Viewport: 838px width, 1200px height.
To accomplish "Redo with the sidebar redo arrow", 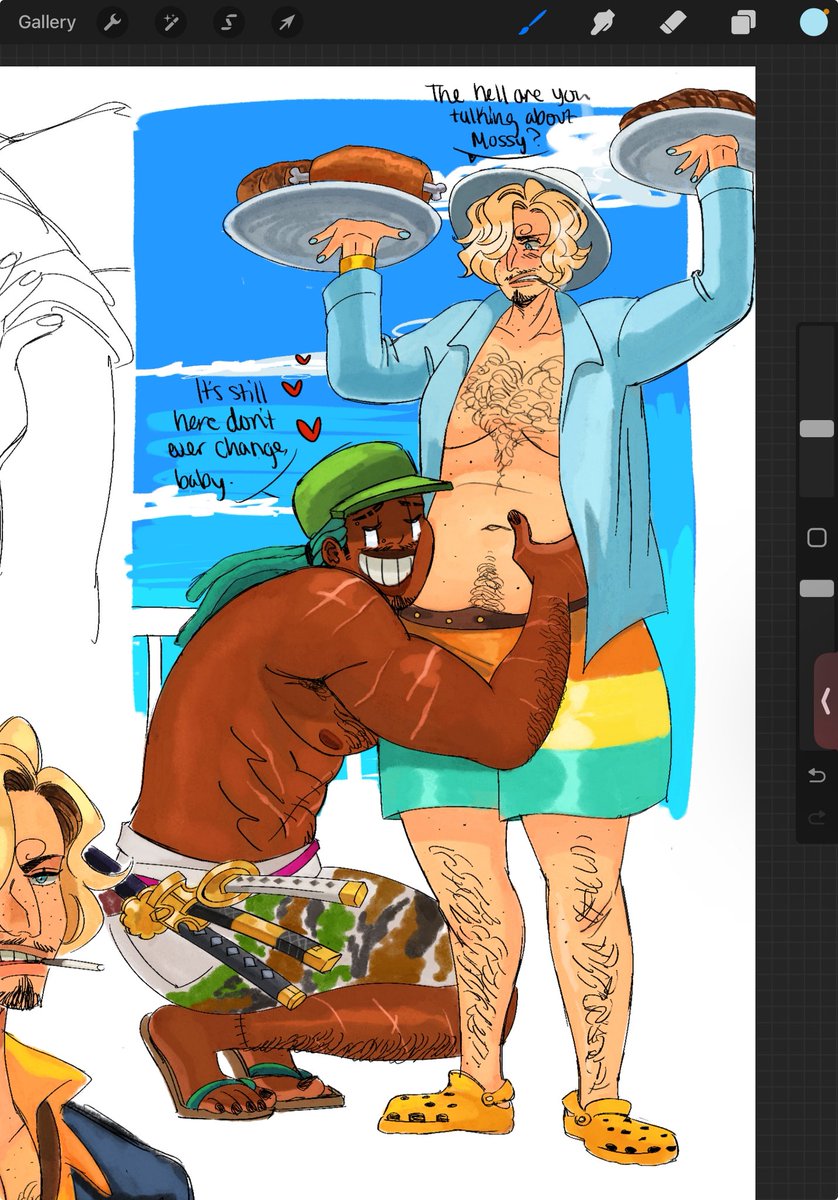I will 817,818.
